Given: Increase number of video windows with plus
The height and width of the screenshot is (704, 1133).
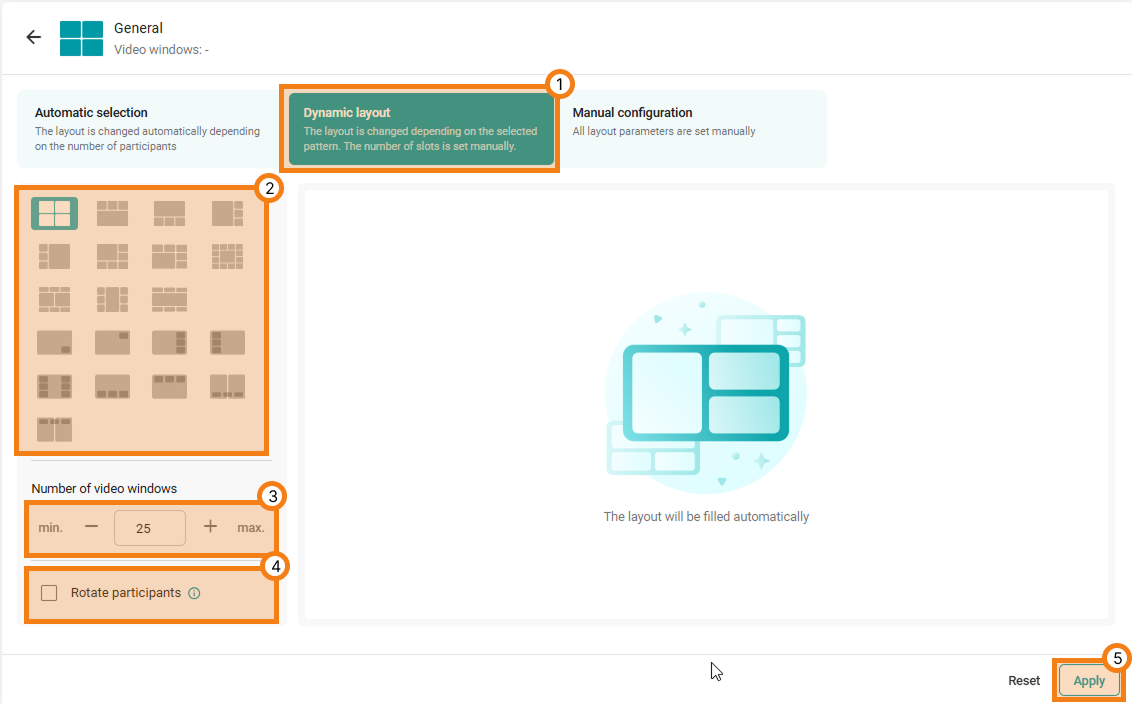Looking at the screenshot, I should [x=208, y=527].
